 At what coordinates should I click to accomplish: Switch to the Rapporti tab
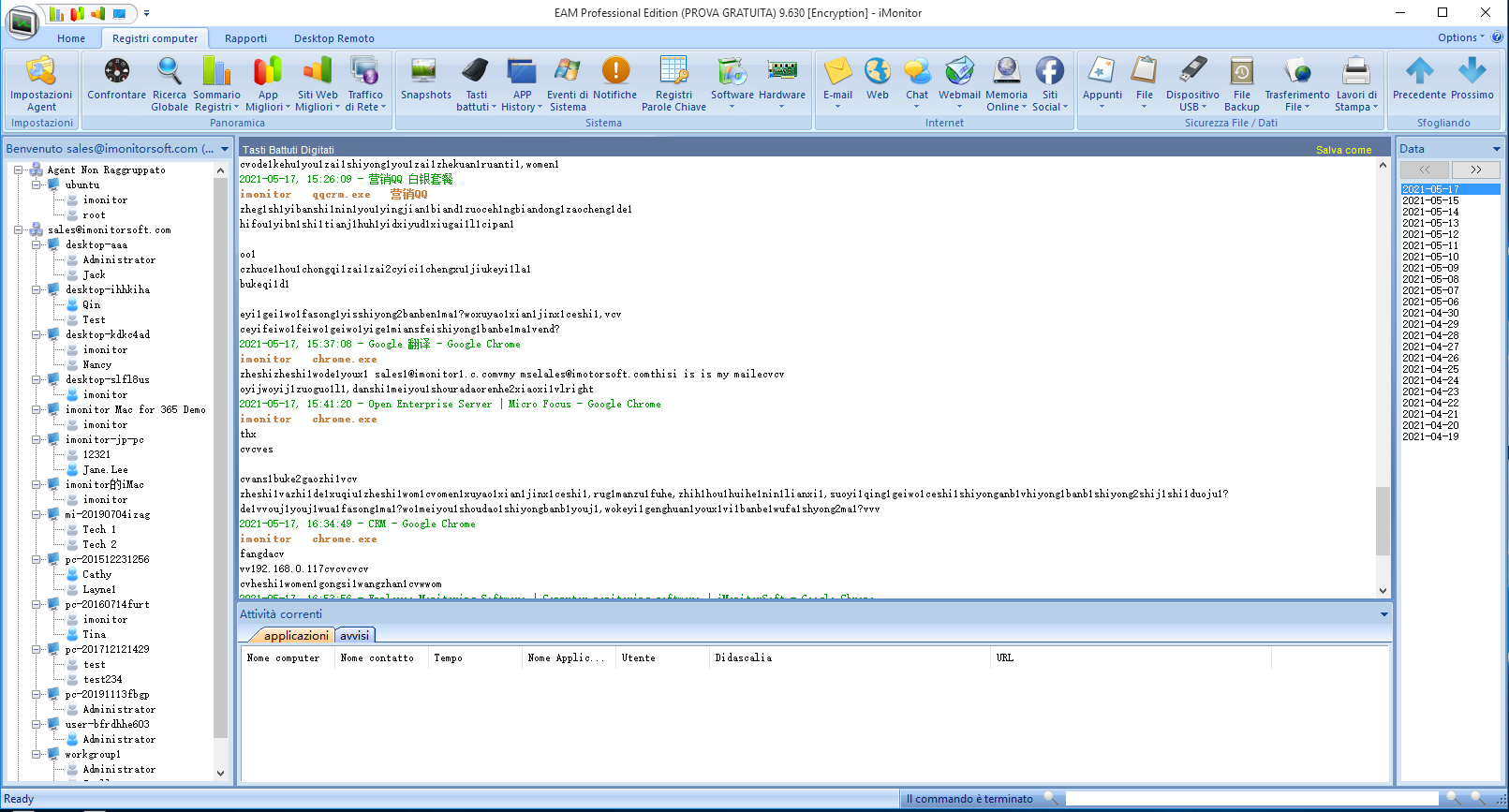(x=245, y=38)
